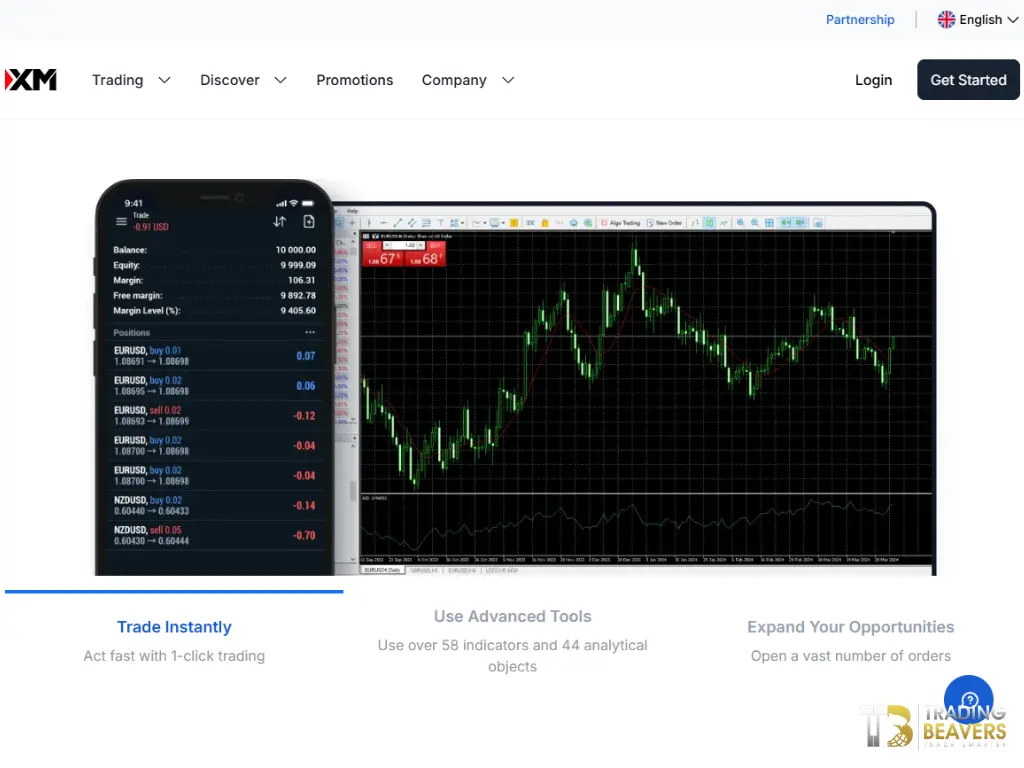Image resolution: width=1024 pixels, height=768 pixels.
Task: Select the EURUSD buy 0.01 position row
Action: (214, 356)
